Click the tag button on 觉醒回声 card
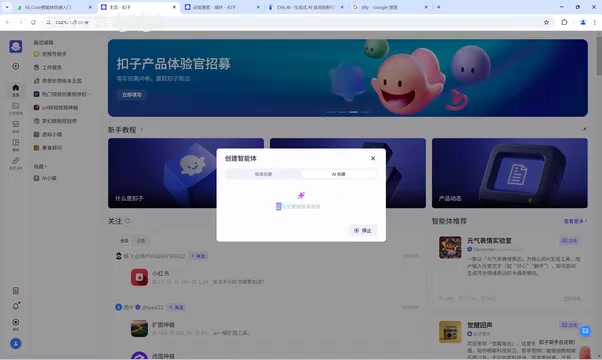This screenshot has height=360, width=602. (569, 325)
